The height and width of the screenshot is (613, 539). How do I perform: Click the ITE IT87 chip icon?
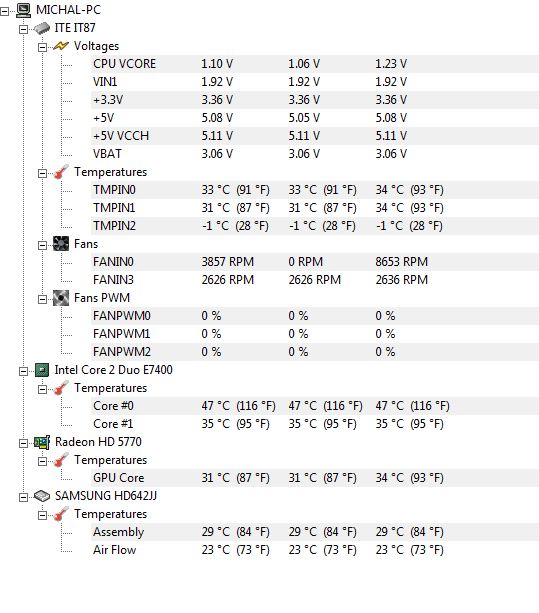[x=42, y=28]
